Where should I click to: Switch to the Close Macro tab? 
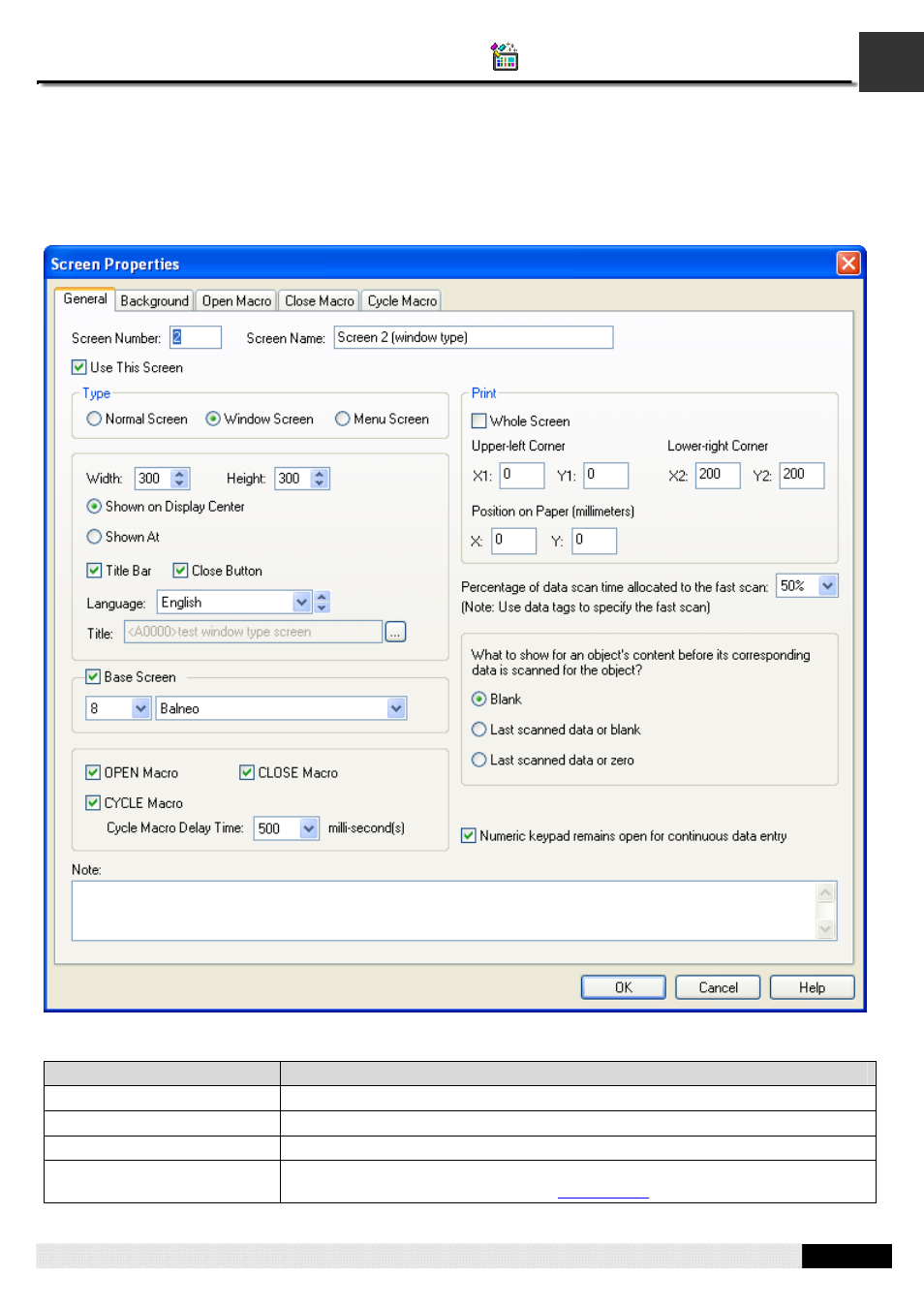tap(320, 301)
